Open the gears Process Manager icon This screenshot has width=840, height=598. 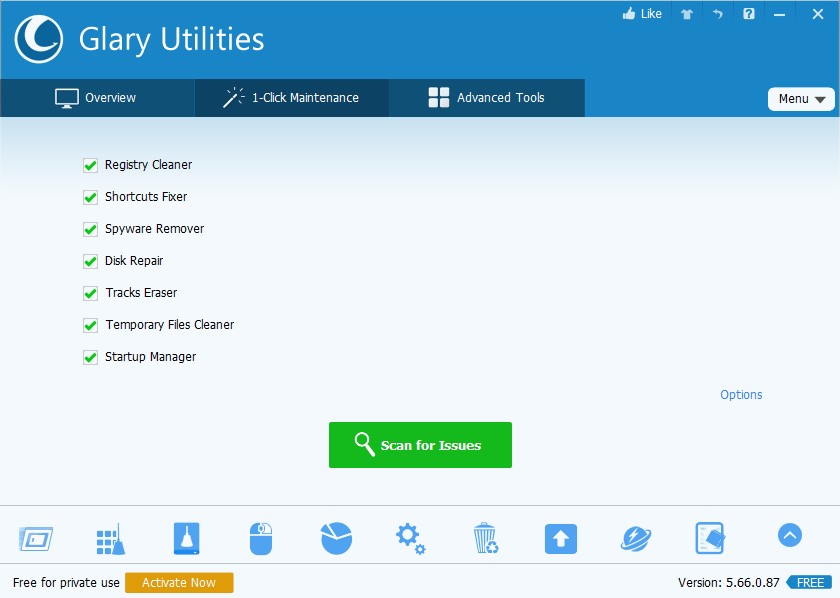(410, 539)
